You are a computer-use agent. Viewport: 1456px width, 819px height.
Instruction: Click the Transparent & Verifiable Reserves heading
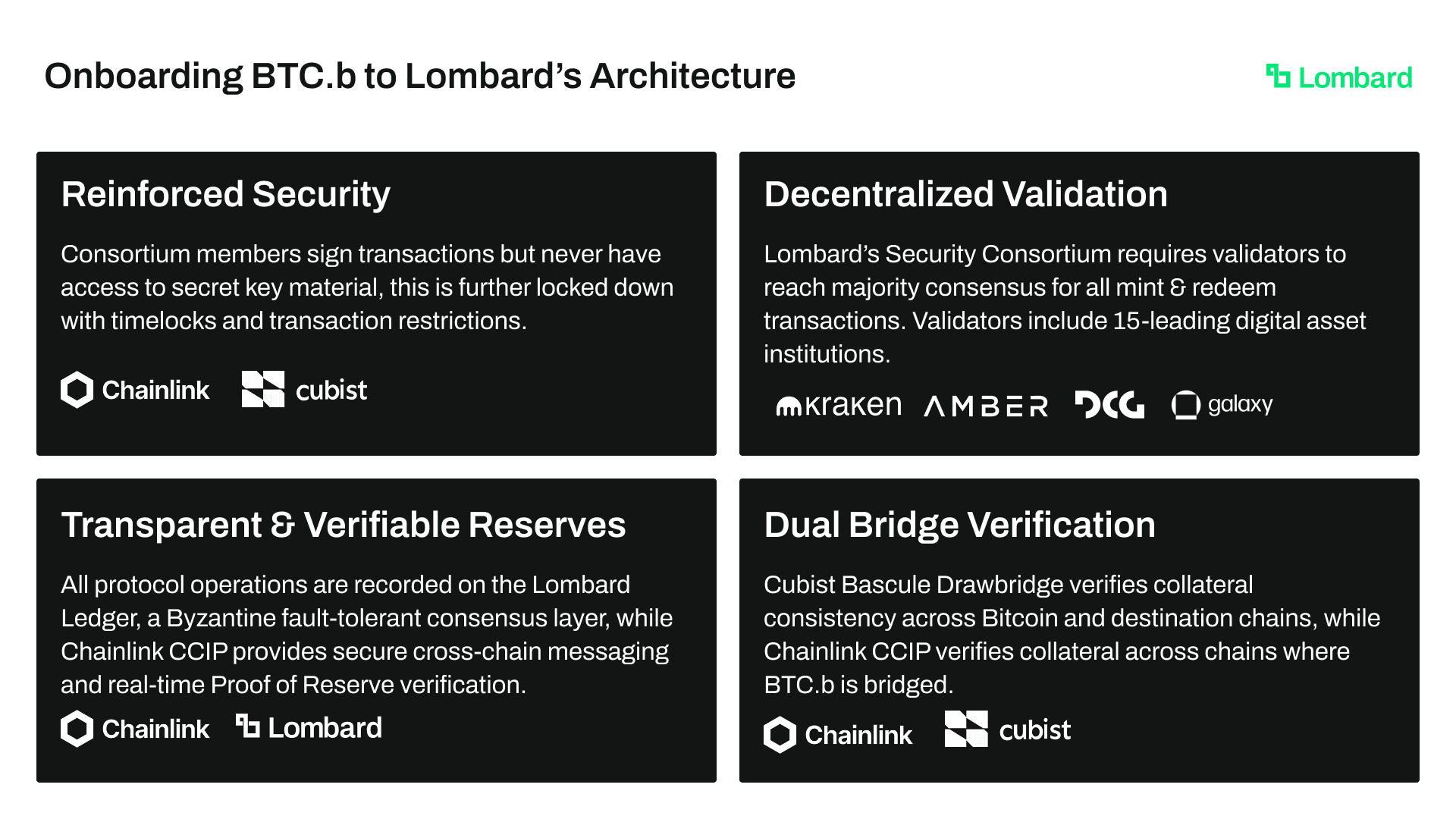[344, 525]
